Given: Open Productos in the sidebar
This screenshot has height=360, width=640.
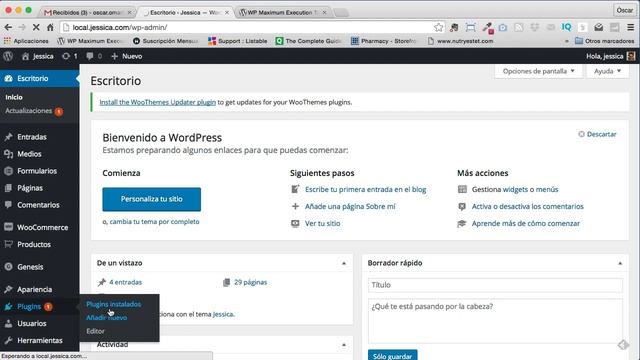Looking at the screenshot, I should click(40, 244).
